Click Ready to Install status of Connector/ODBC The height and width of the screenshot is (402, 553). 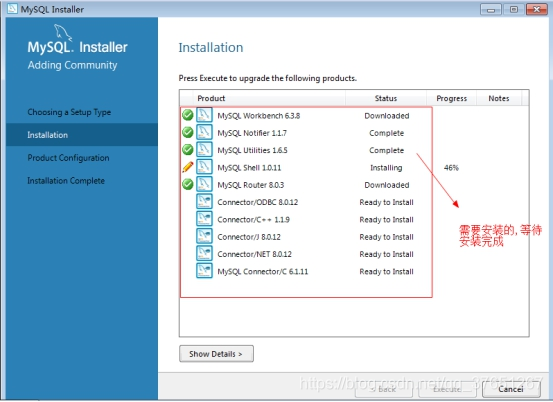386,202
